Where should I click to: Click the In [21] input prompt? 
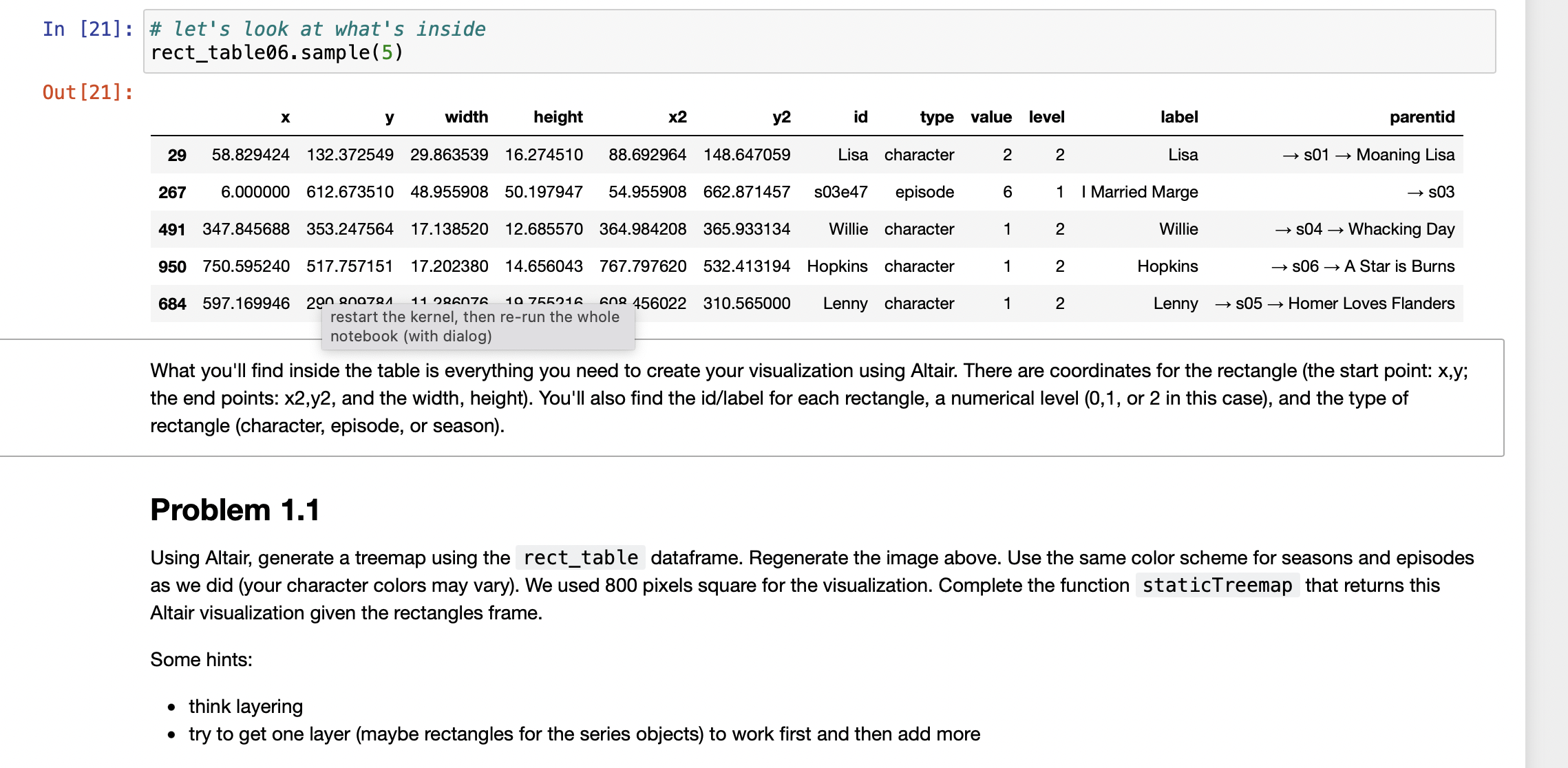(87, 29)
